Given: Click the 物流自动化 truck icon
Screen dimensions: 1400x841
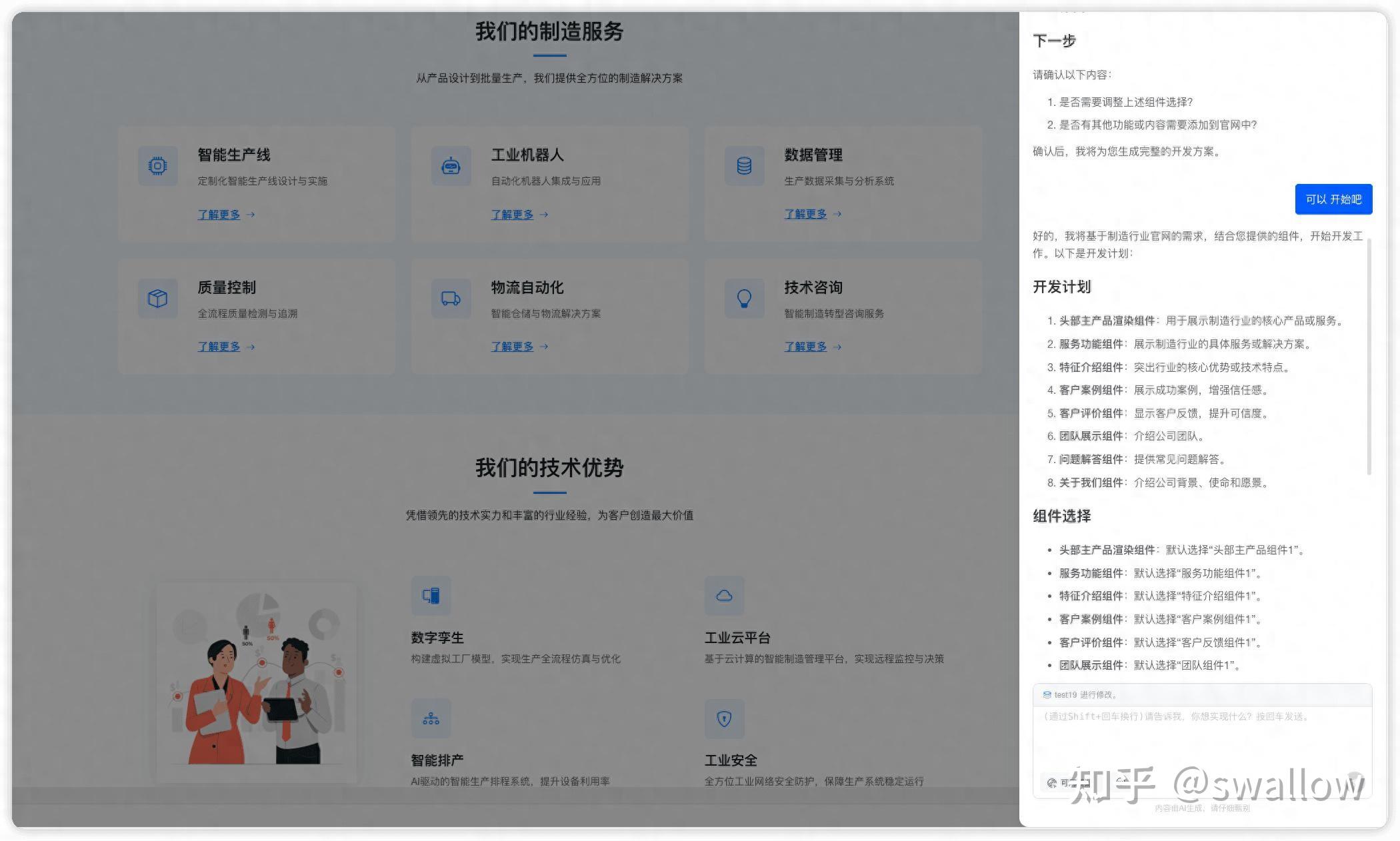Looking at the screenshot, I should [x=451, y=298].
